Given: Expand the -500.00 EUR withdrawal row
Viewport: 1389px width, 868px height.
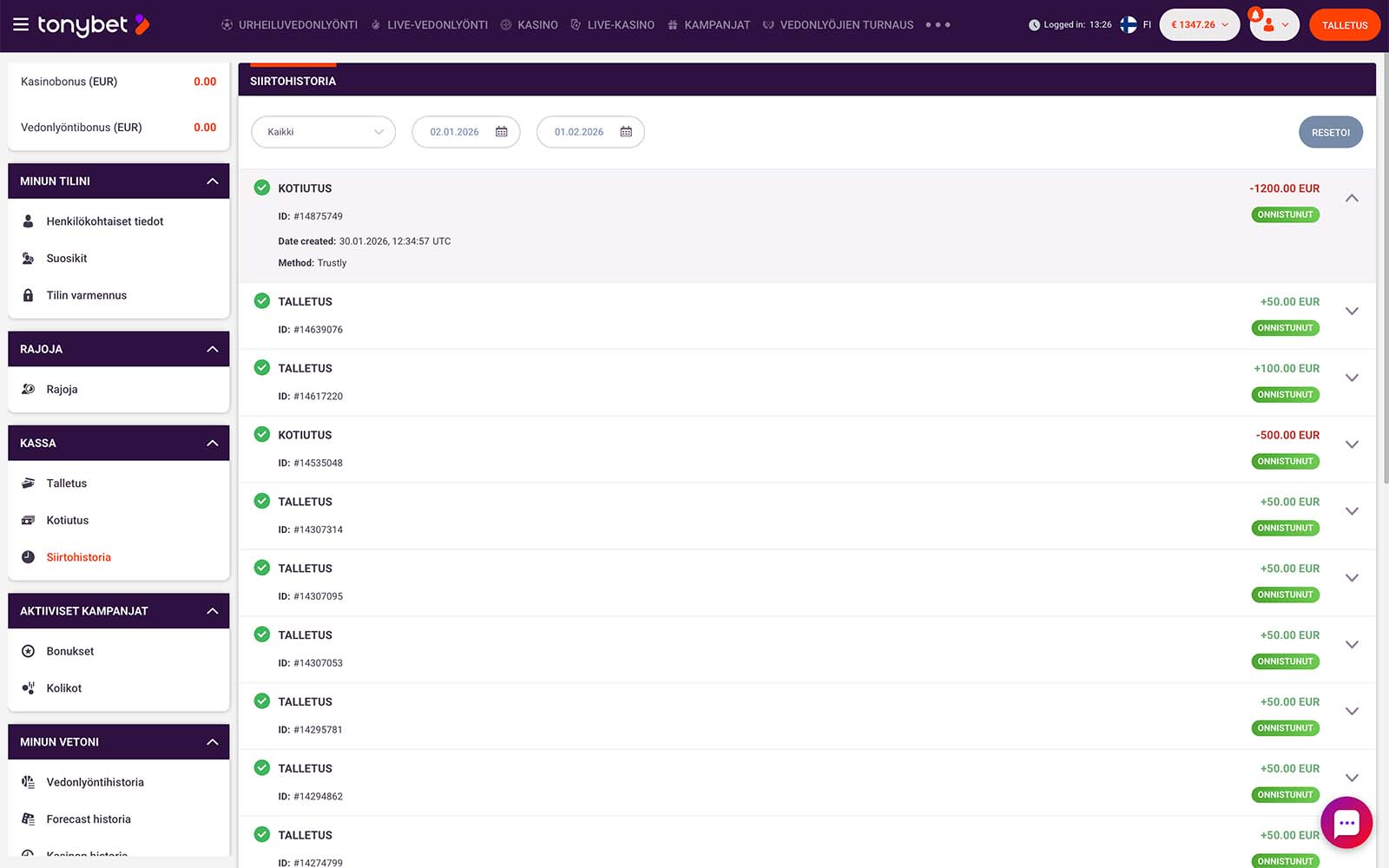Looking at the screenshot, I should point(1352,444).
